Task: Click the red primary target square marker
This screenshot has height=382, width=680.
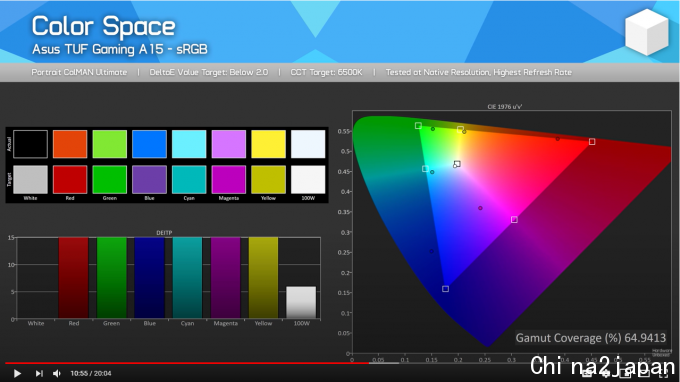Action: click(x=592, y=142)
